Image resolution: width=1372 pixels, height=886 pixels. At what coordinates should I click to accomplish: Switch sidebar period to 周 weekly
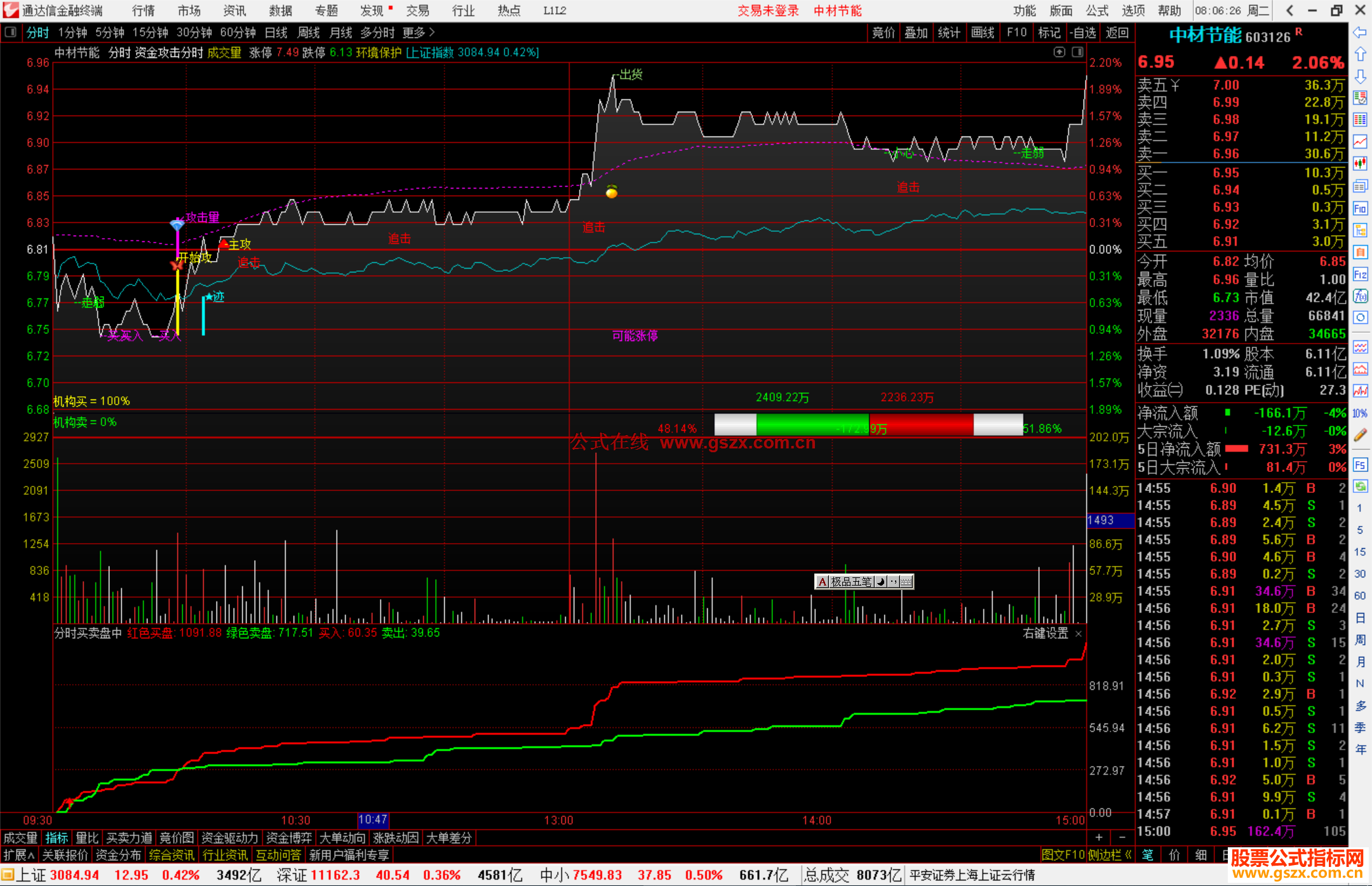[1360, 640]
